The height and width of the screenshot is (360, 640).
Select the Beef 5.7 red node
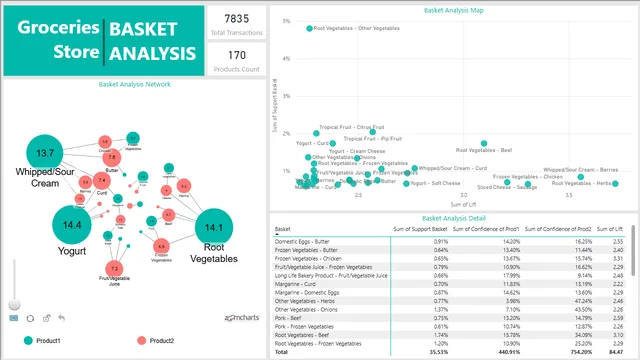coord(169,215)
